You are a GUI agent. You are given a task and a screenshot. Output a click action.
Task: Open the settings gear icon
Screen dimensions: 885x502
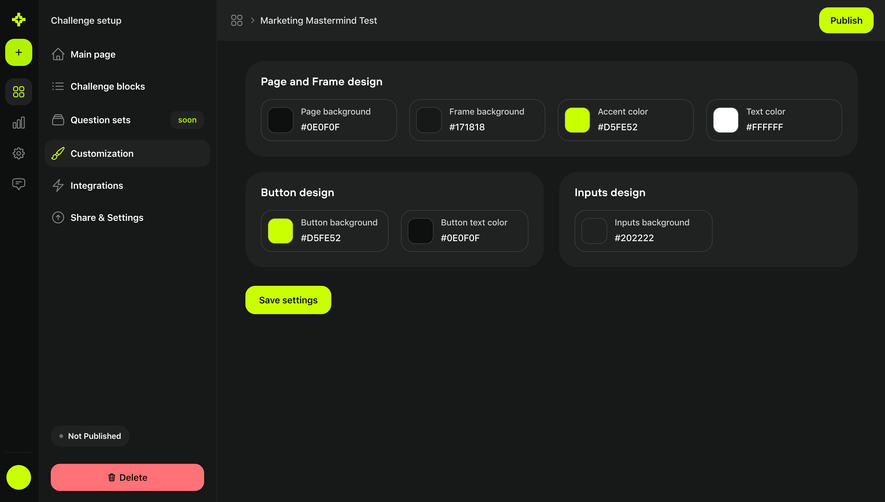click(19, 154)
